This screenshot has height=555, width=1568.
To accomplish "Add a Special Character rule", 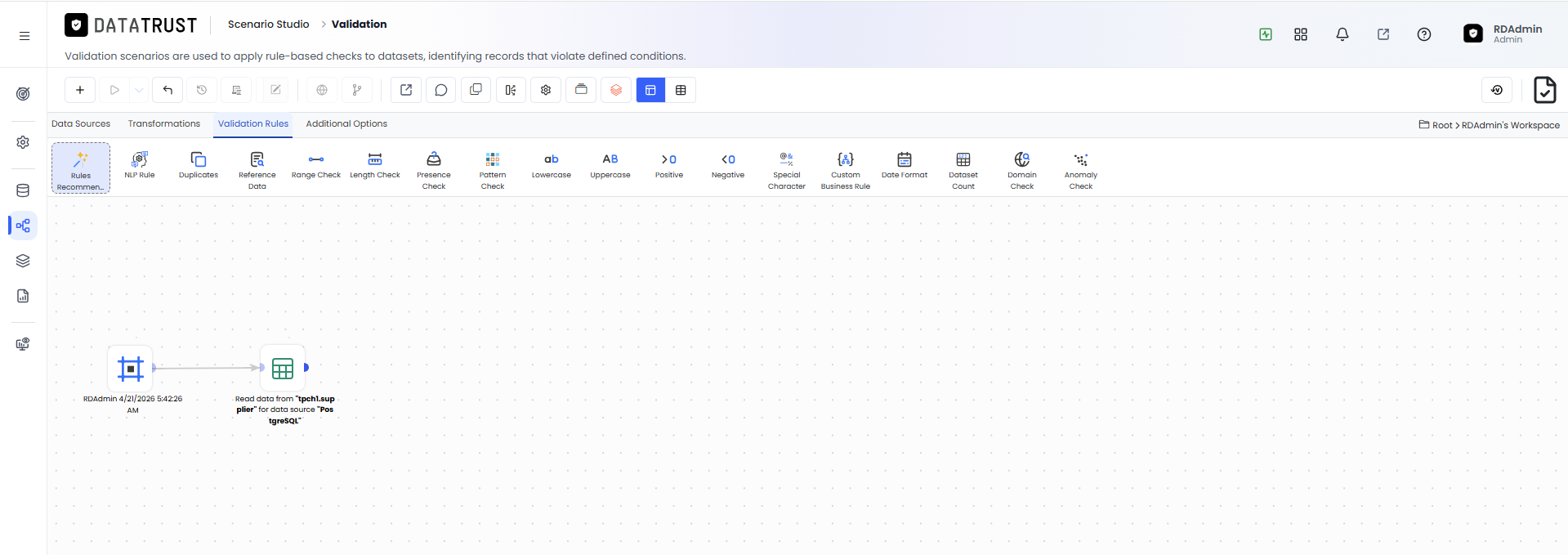I will [x=787, y=170].
